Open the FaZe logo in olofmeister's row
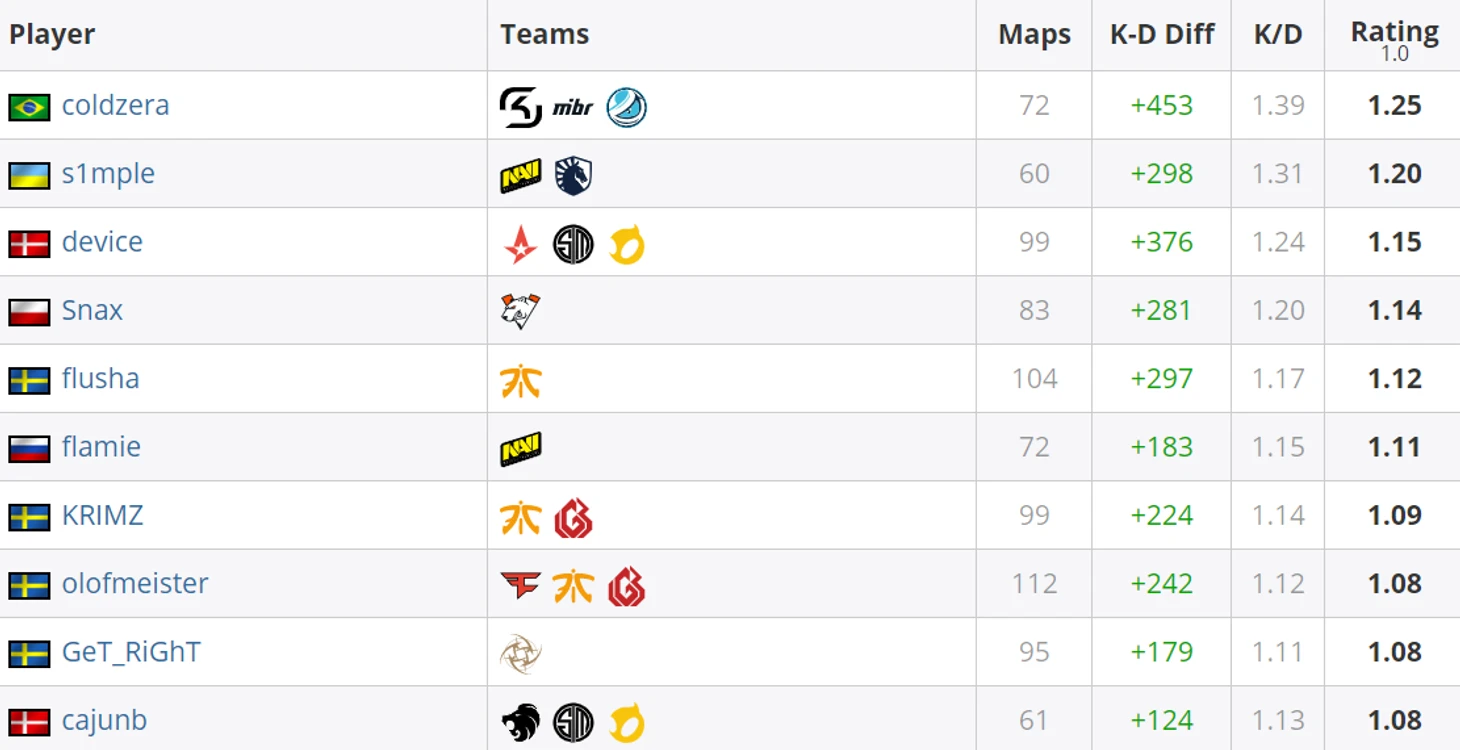 pos(520,585)
